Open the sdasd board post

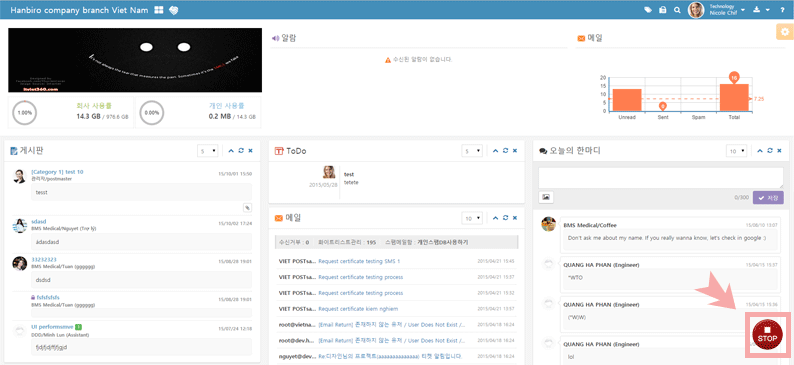[38, 222]
